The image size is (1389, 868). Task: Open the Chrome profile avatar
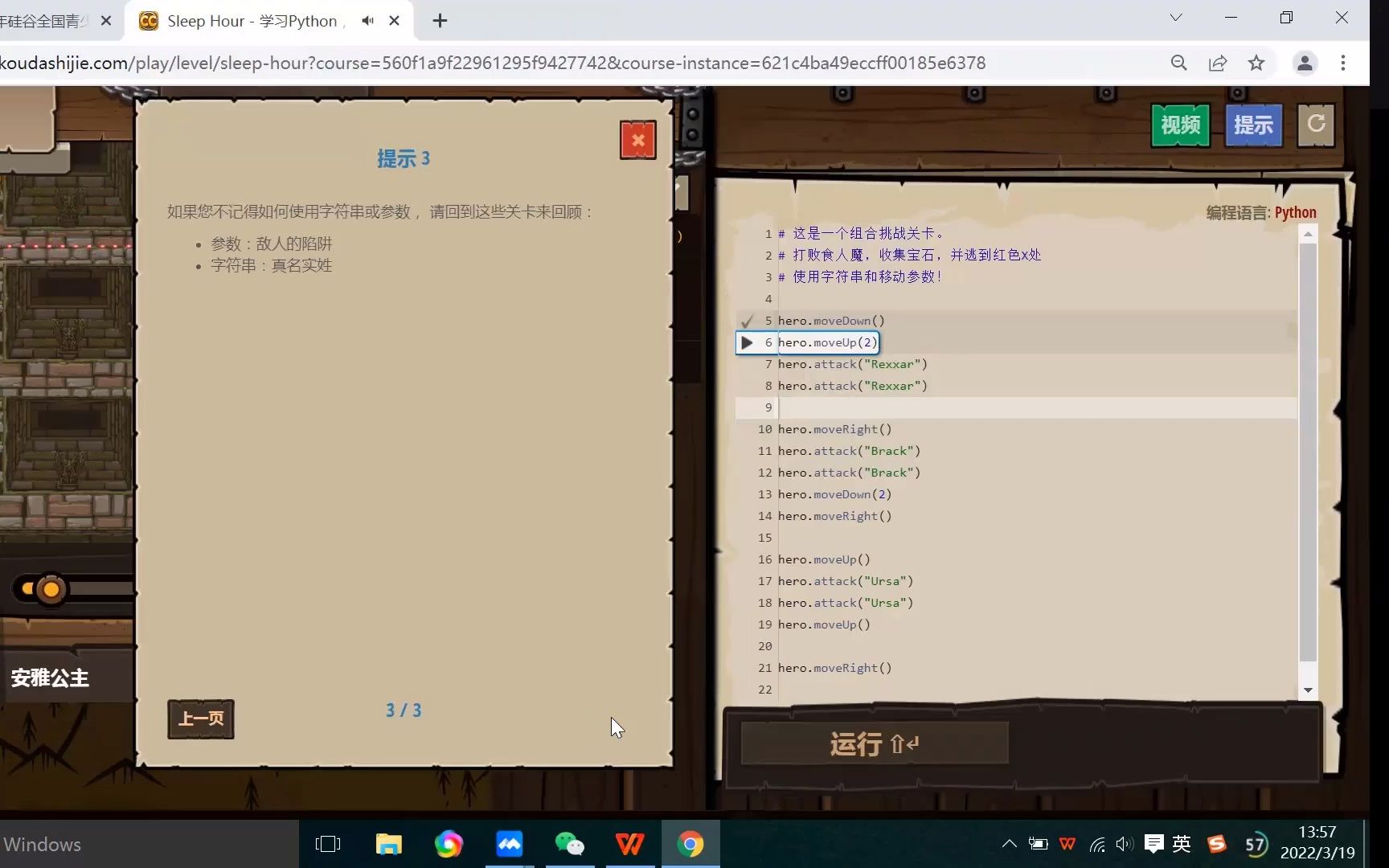point(1305,63)
